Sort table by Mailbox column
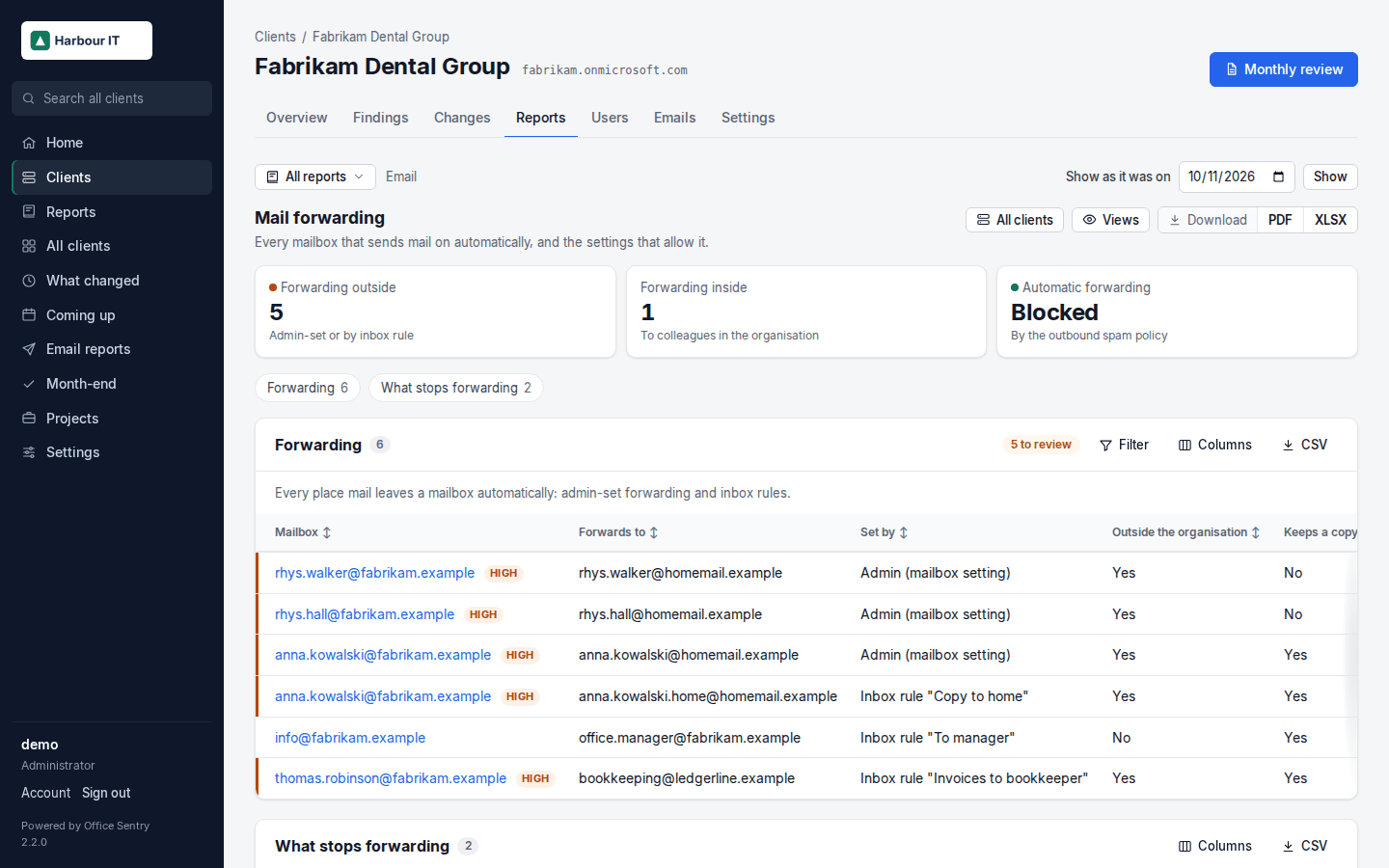1389x868 pixels. click(x=303, y=532)
